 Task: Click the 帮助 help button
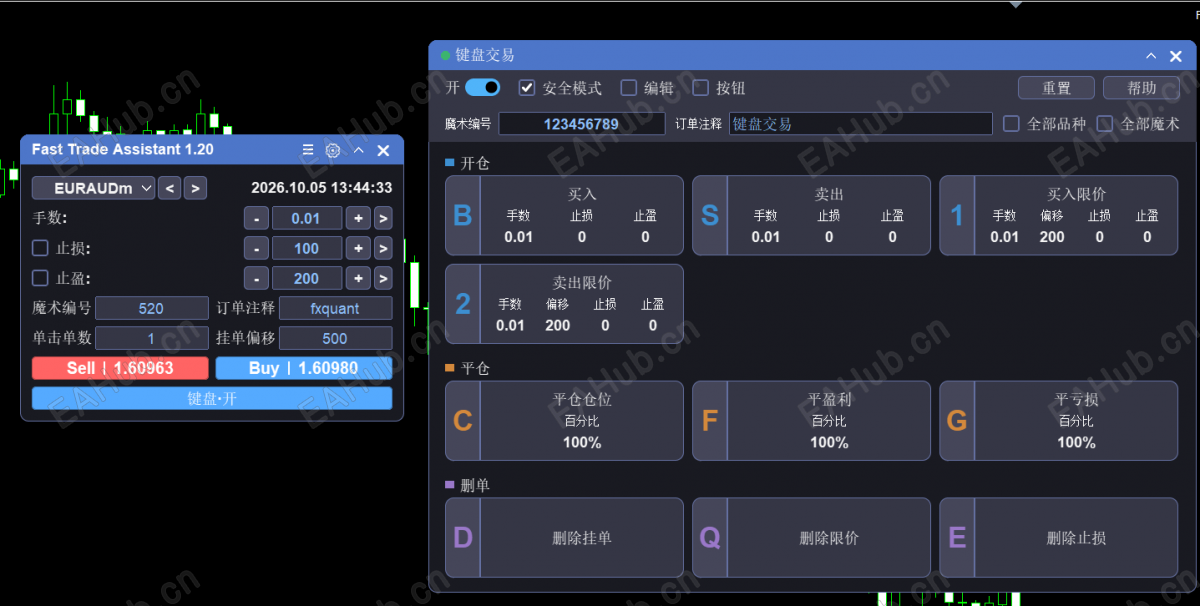pos(1141,88)
